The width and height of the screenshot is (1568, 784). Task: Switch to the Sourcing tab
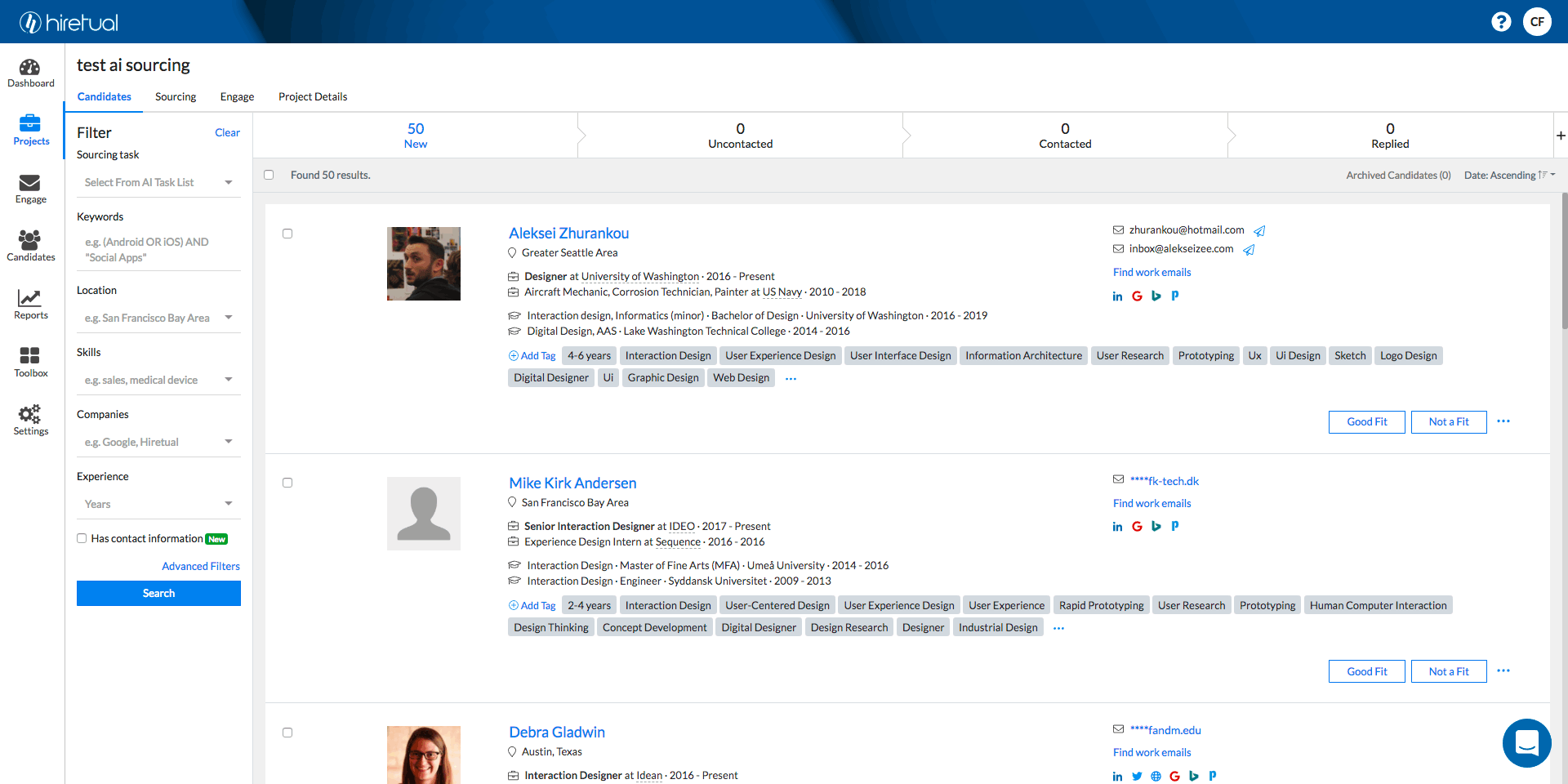tap(176, 96)
